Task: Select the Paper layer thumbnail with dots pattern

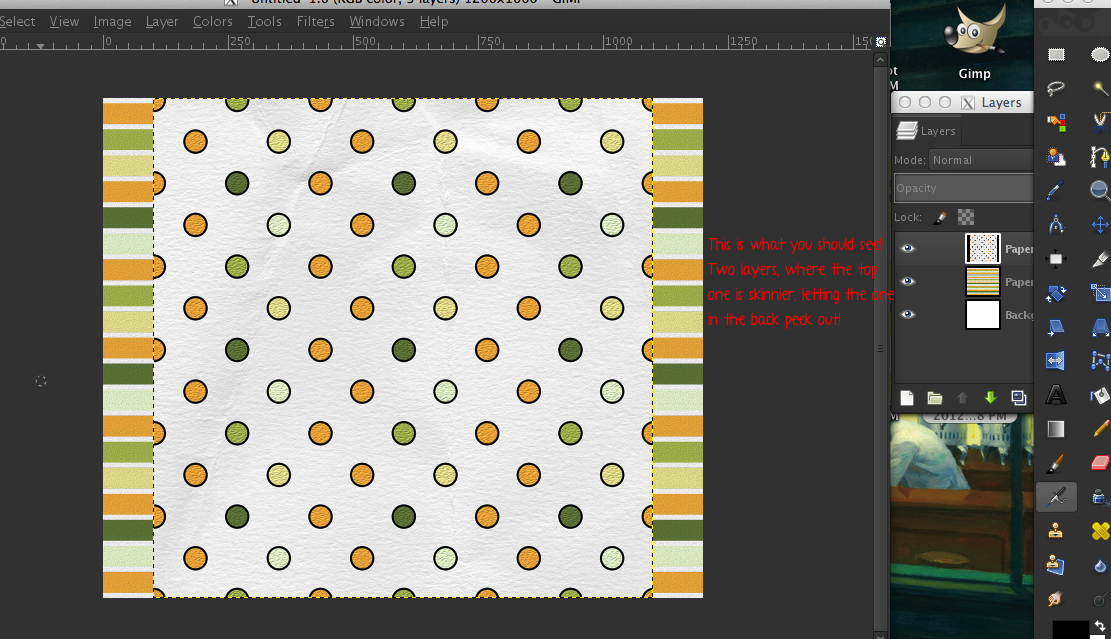Action: pos(982,248)
